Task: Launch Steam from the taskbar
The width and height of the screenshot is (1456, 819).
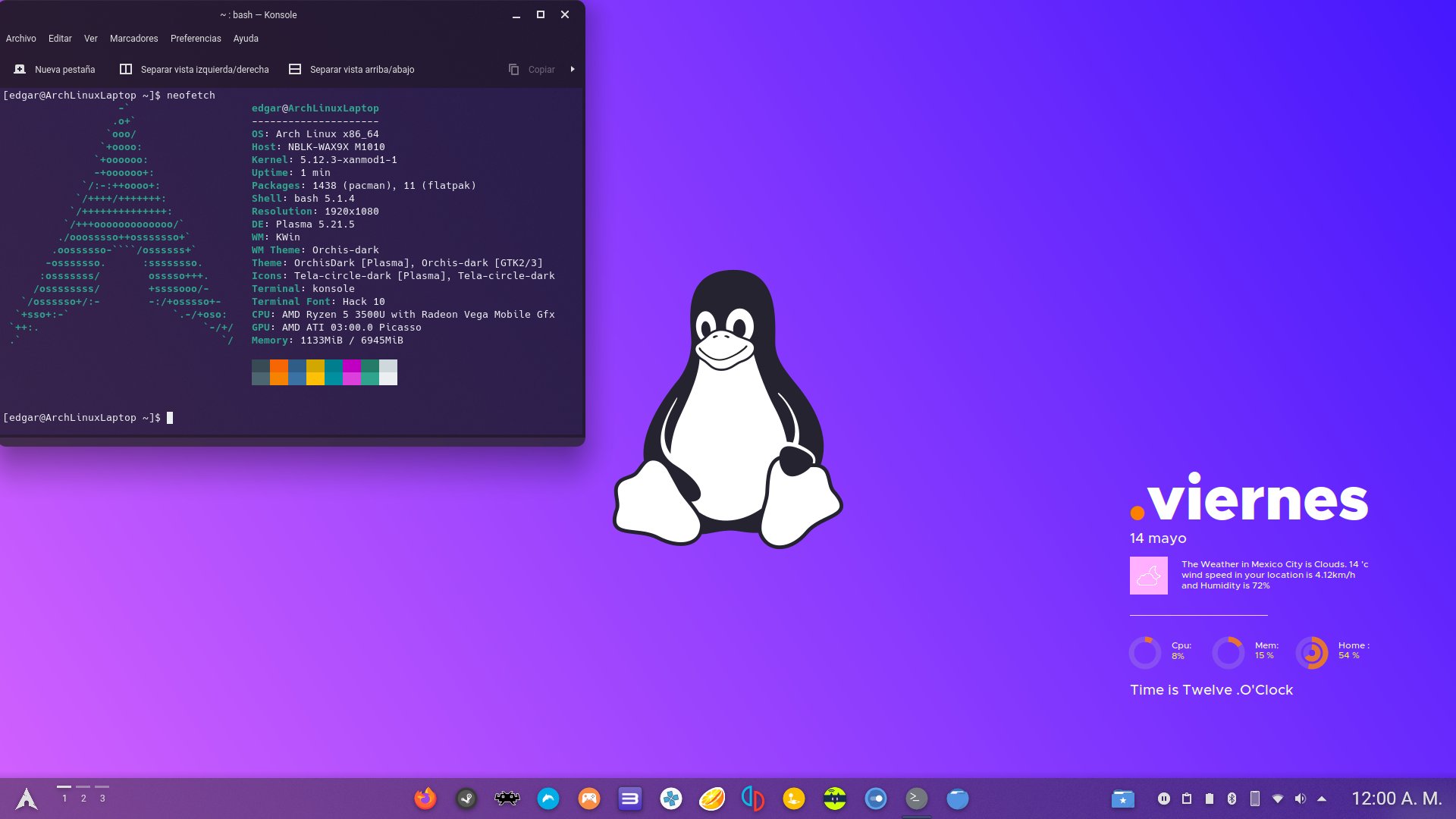Action: pos(466,799)
